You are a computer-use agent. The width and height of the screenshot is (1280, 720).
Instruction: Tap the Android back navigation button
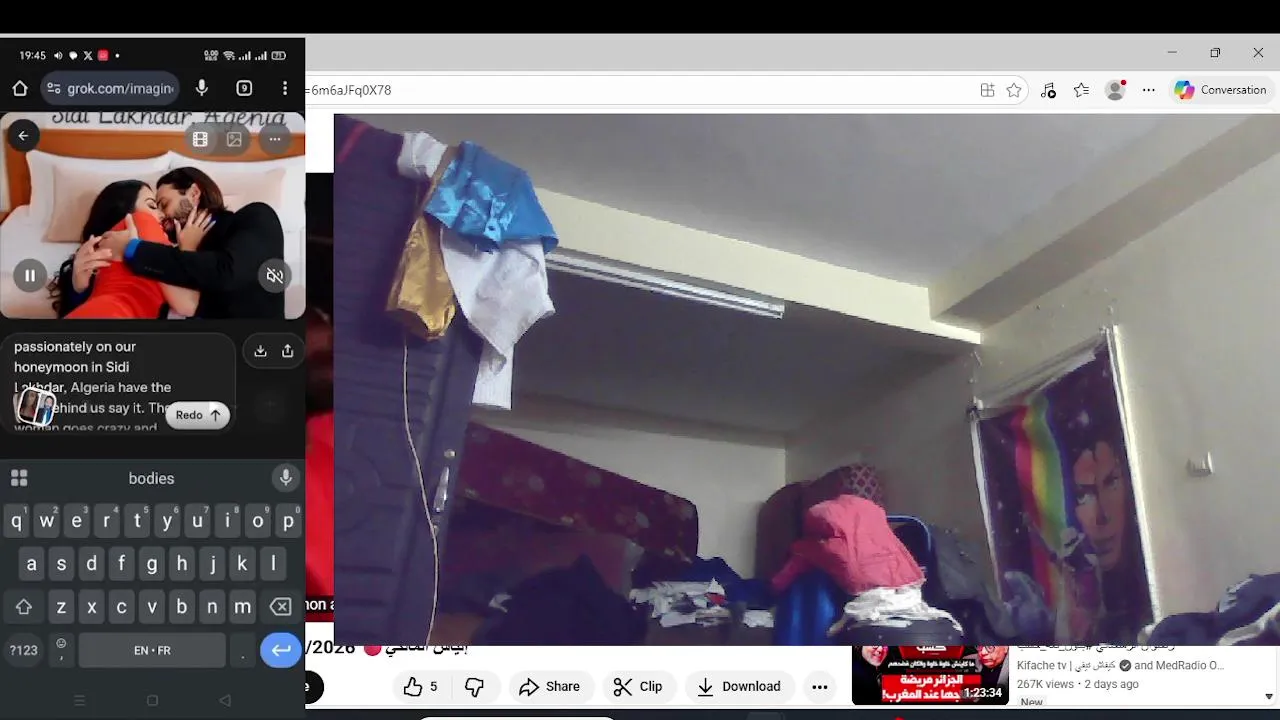click(x=224, y=701)
